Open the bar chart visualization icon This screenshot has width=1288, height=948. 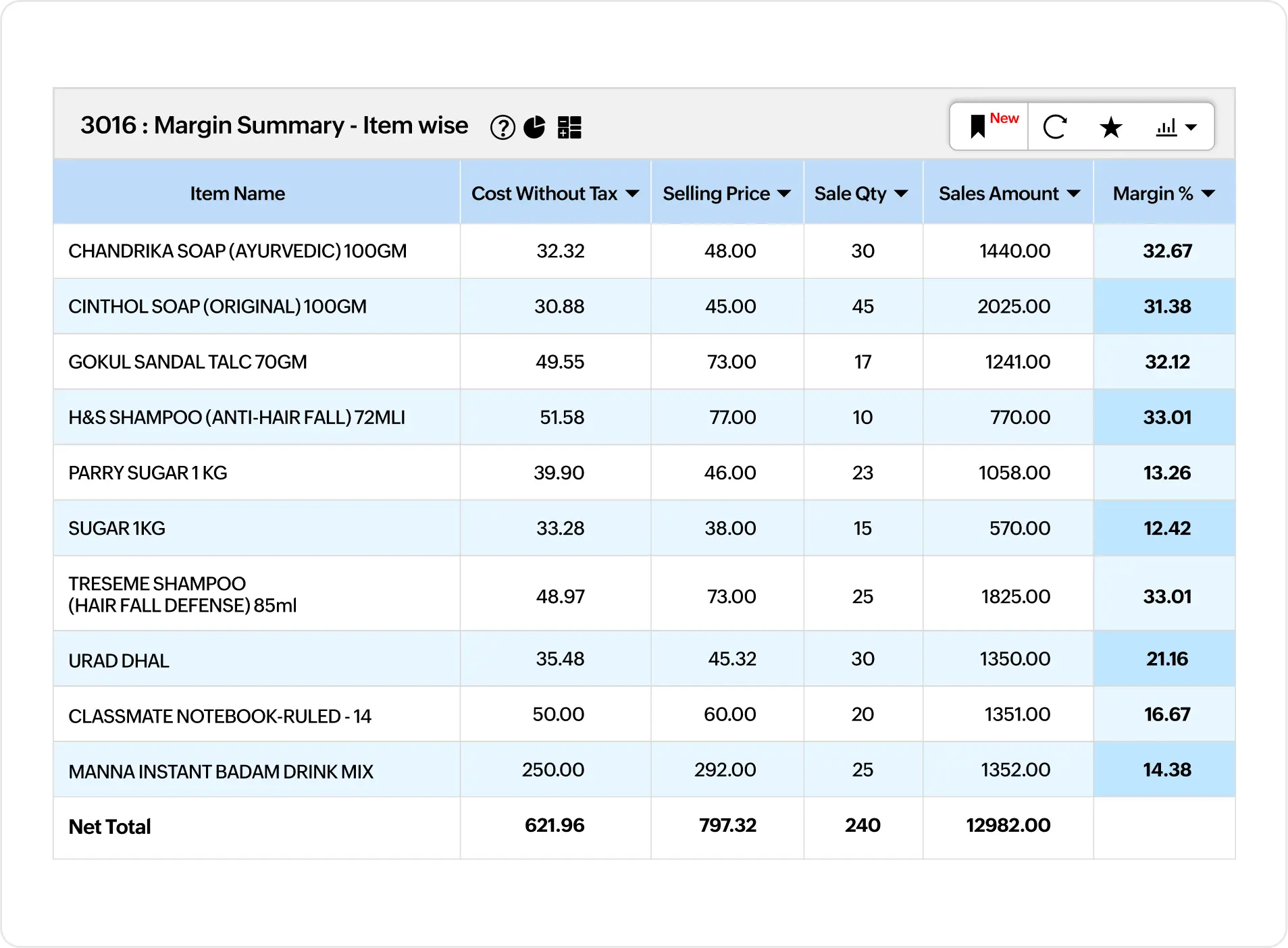pos(1167,126)
